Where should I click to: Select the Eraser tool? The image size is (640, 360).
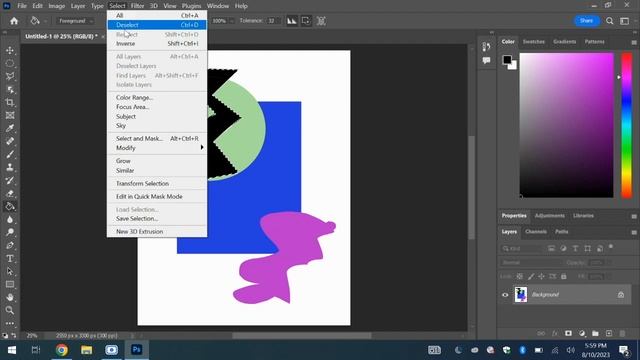click(x=10, y=193)
